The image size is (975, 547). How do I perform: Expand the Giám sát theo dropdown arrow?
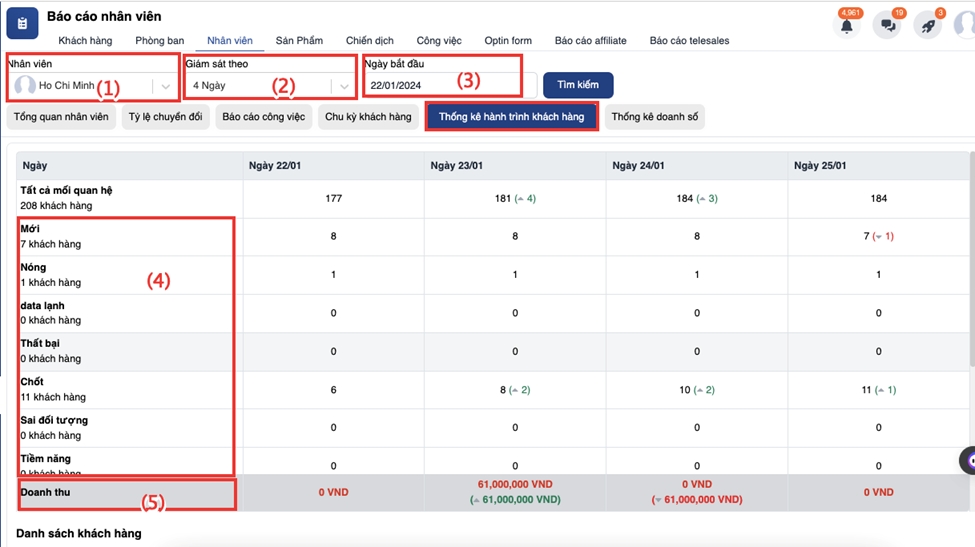(344, 86)
